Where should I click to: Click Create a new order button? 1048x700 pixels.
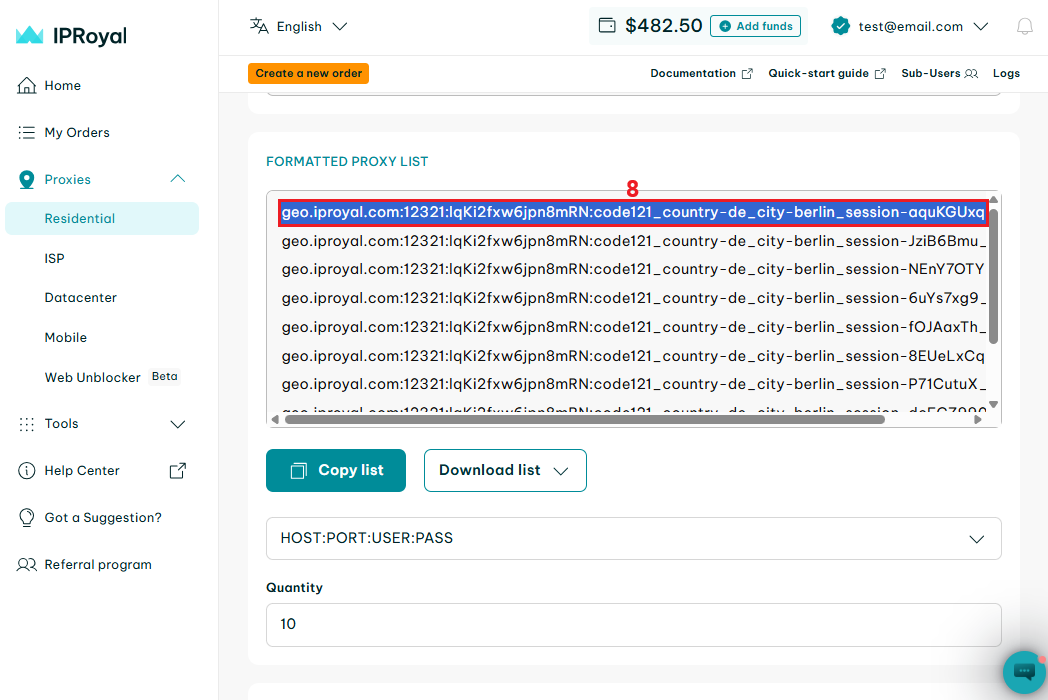(x=308, y=74)
